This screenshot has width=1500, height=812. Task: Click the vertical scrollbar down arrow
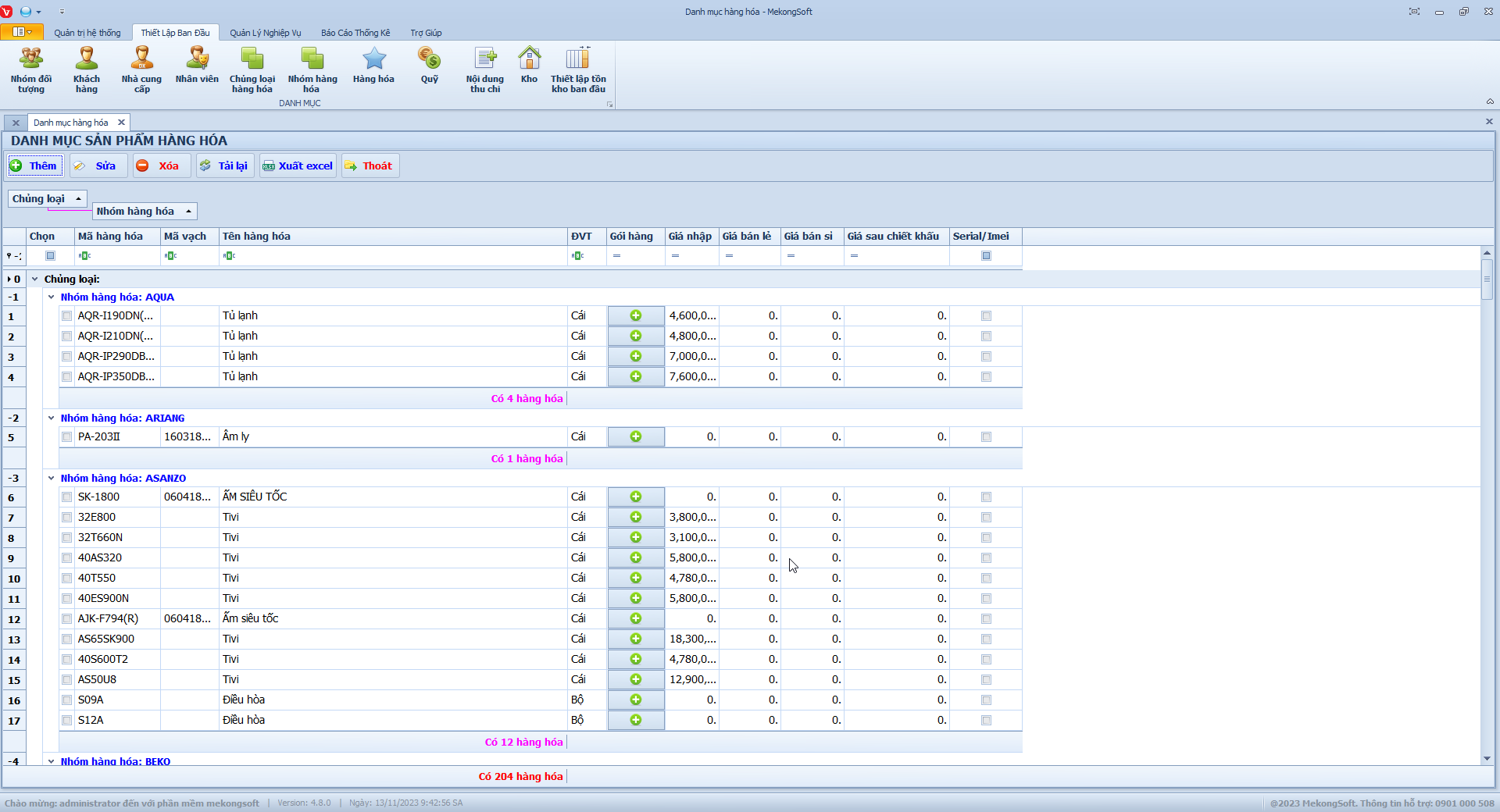tap(1487, 758)
